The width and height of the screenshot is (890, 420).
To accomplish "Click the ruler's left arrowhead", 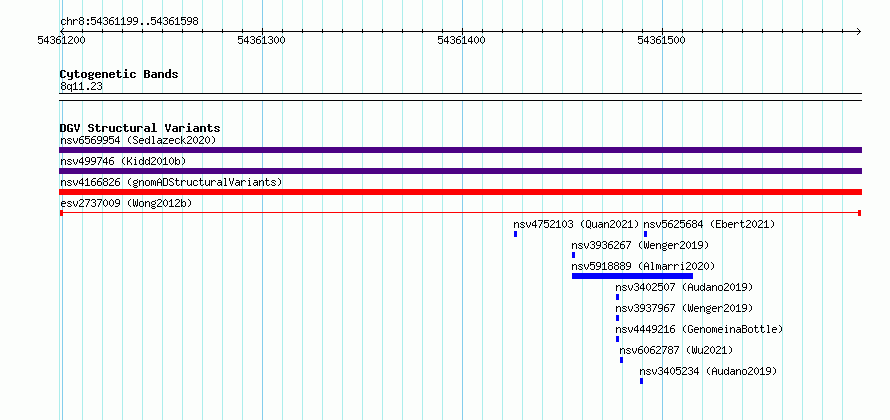I will click(x=62, y=31).
